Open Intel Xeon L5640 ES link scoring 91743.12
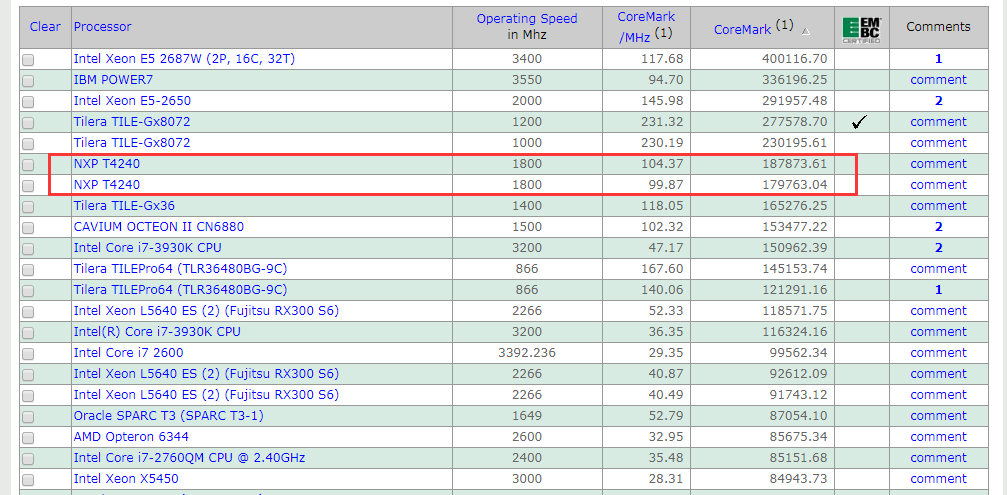Screen dimensions: 1007x495 tap(206, 395)
